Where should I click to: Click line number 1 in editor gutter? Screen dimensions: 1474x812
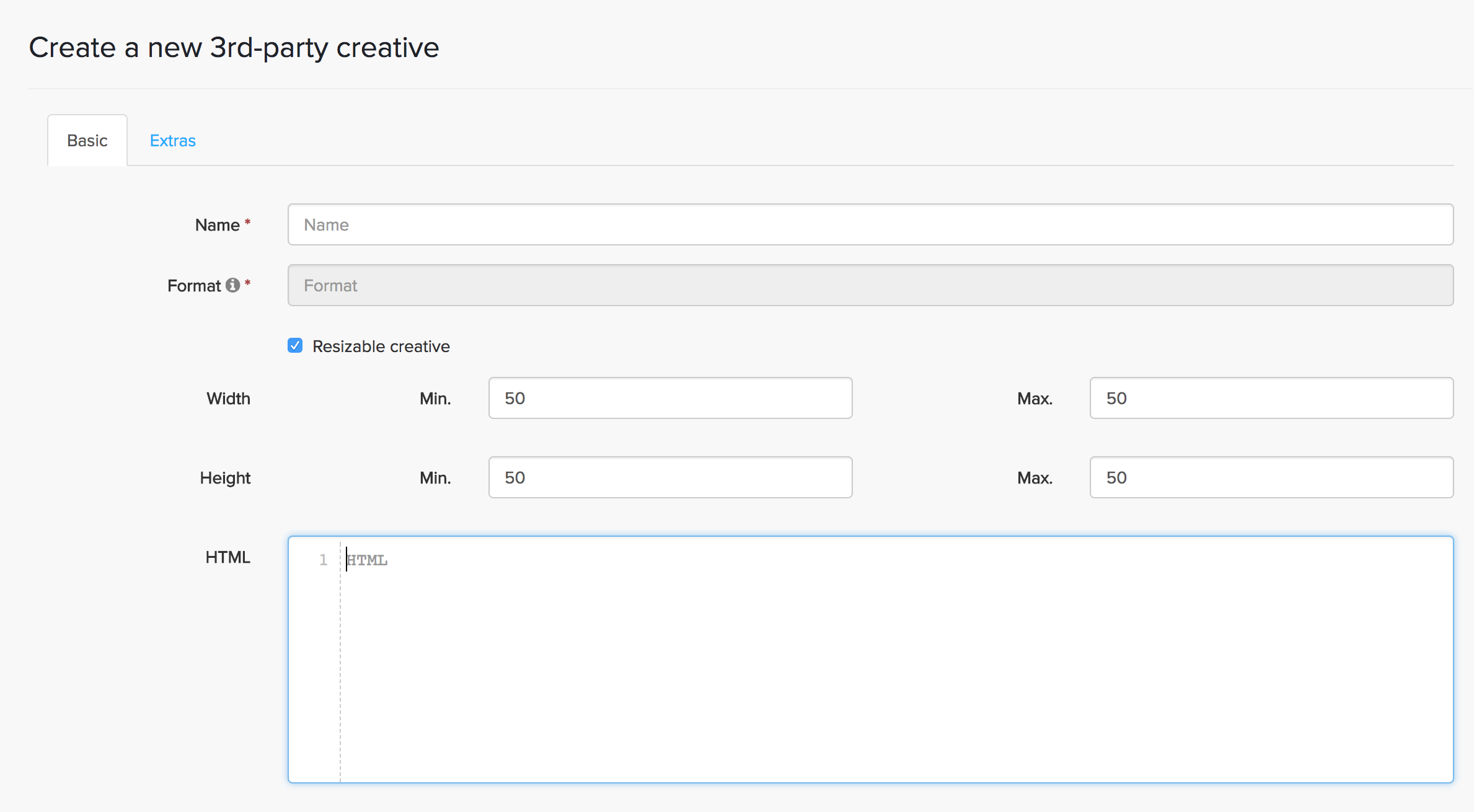323,560
